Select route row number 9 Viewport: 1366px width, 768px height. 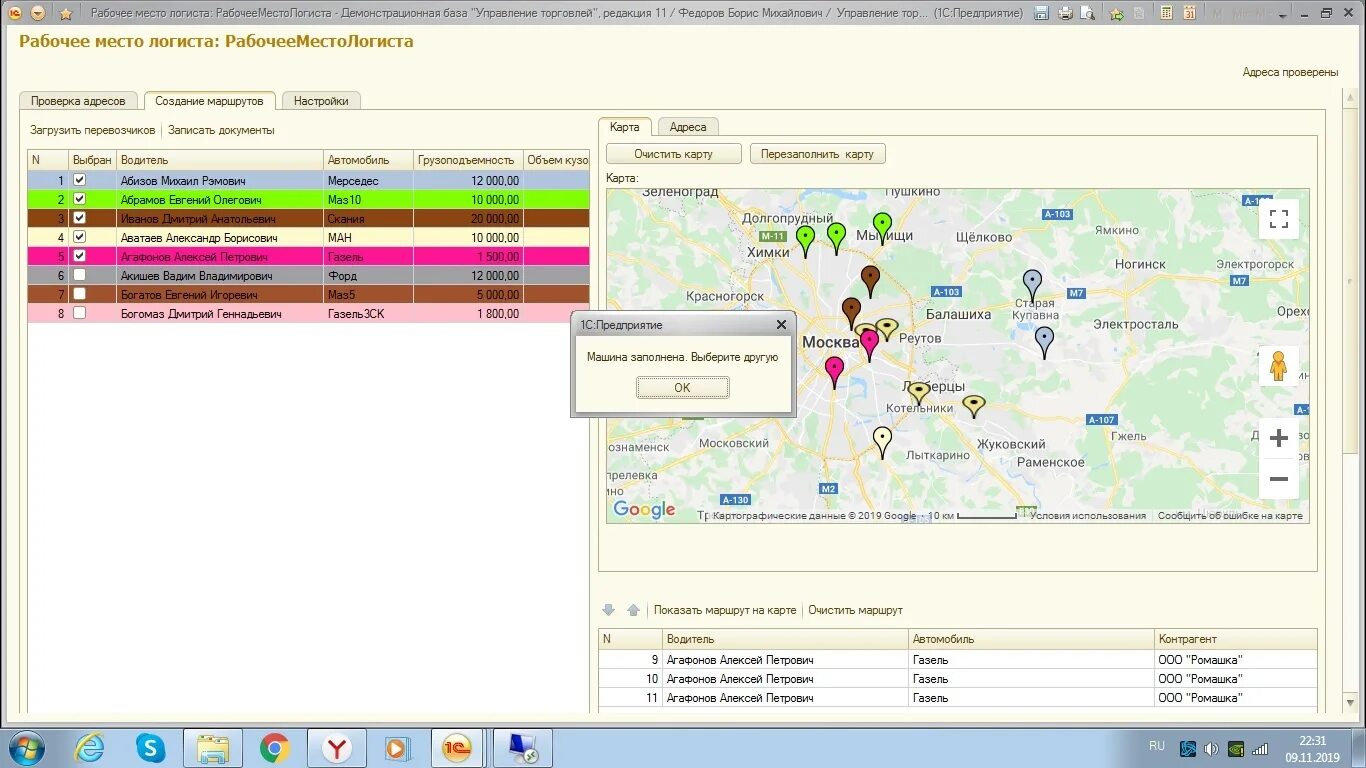957,660
